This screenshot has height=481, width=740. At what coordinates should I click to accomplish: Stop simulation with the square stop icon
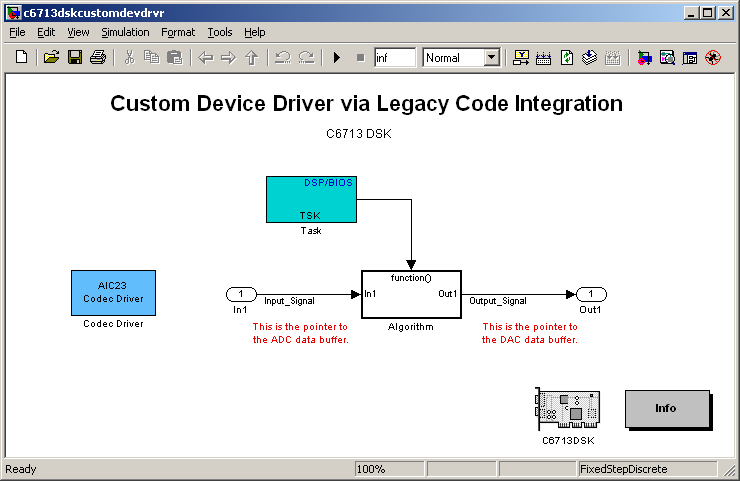pos(361,58)
